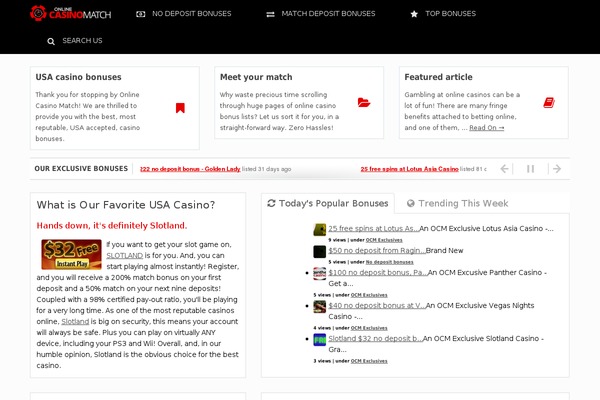Click the exchange arrows icon beside Match Deposit Bonuses
This screenshot has height=400, width=600.
point(270,14)
